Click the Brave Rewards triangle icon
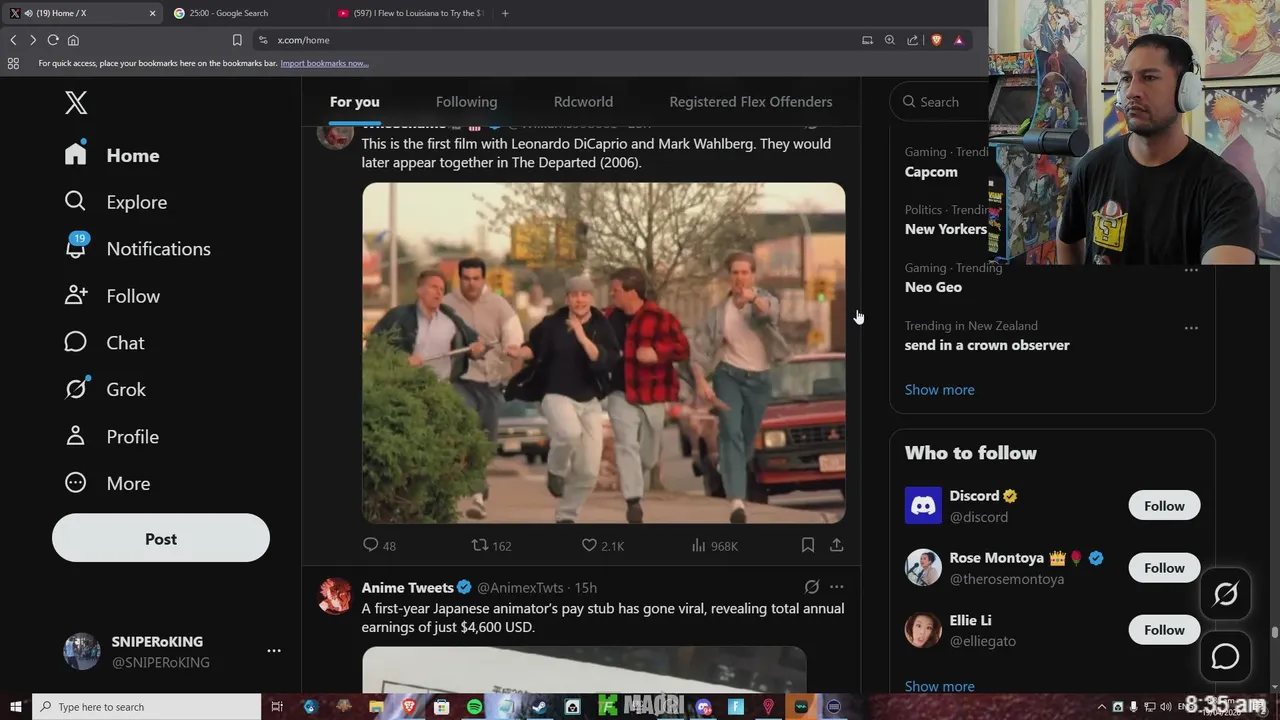 tap(958, 40)
